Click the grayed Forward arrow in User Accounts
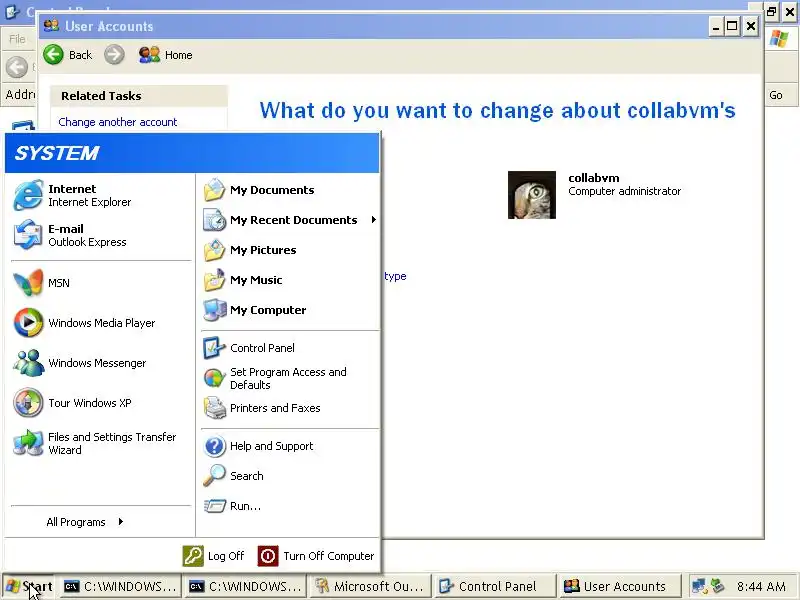This screenshot has height=600, width=800. click(x=114, y=55)
